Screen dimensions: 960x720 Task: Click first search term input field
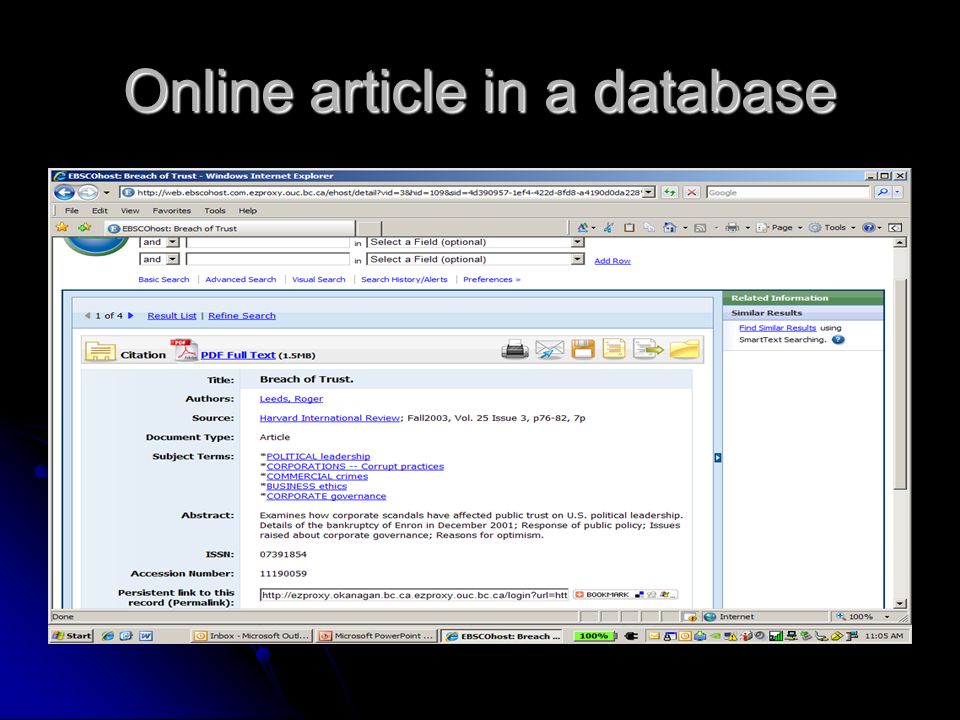[268, 242]
